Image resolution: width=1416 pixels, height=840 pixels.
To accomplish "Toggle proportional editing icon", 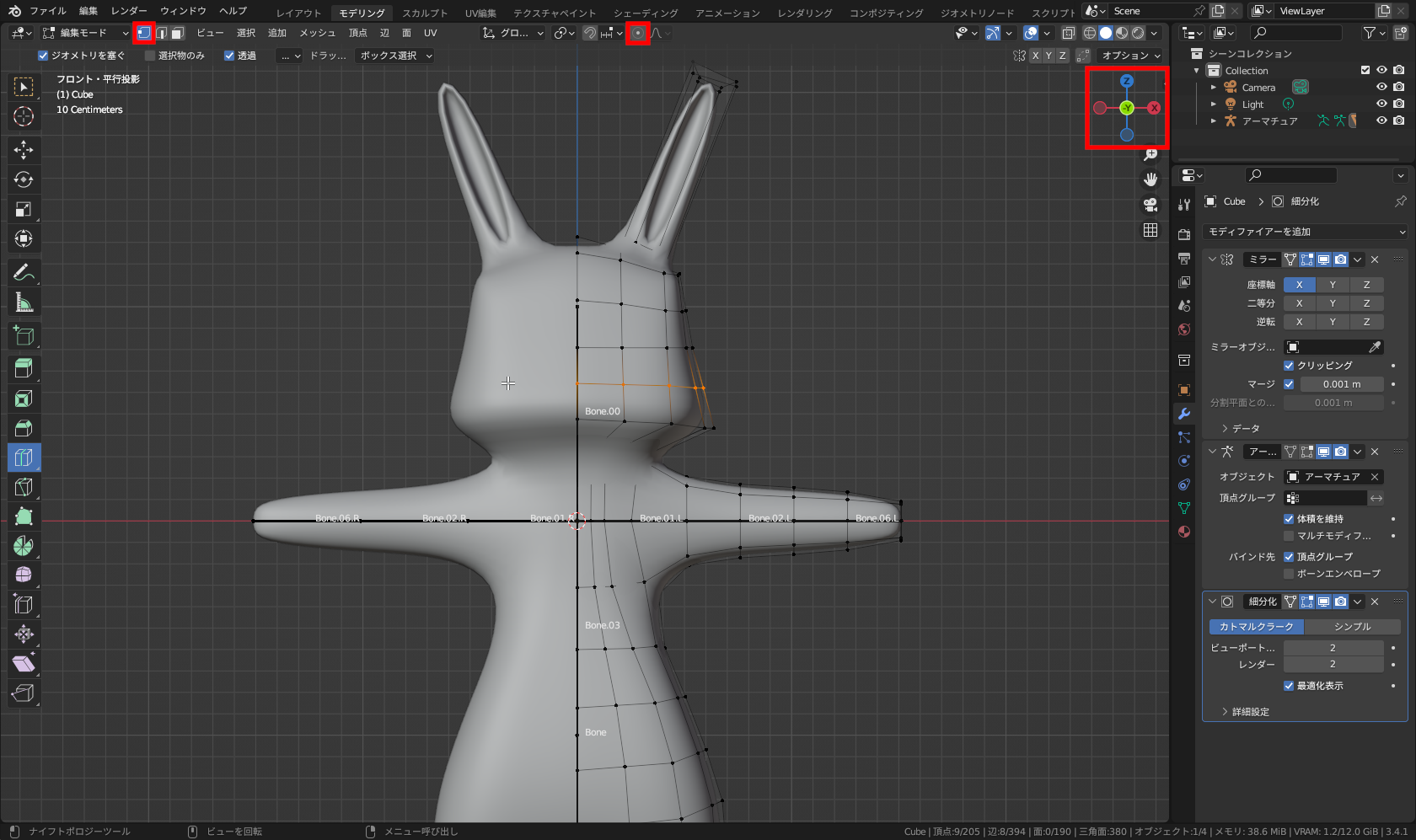I will click(638, 33).
